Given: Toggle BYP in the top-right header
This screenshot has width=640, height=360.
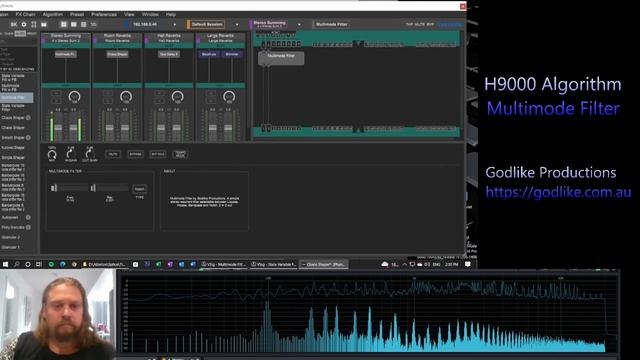Looking at the screenshot, I should coord(430,24).
